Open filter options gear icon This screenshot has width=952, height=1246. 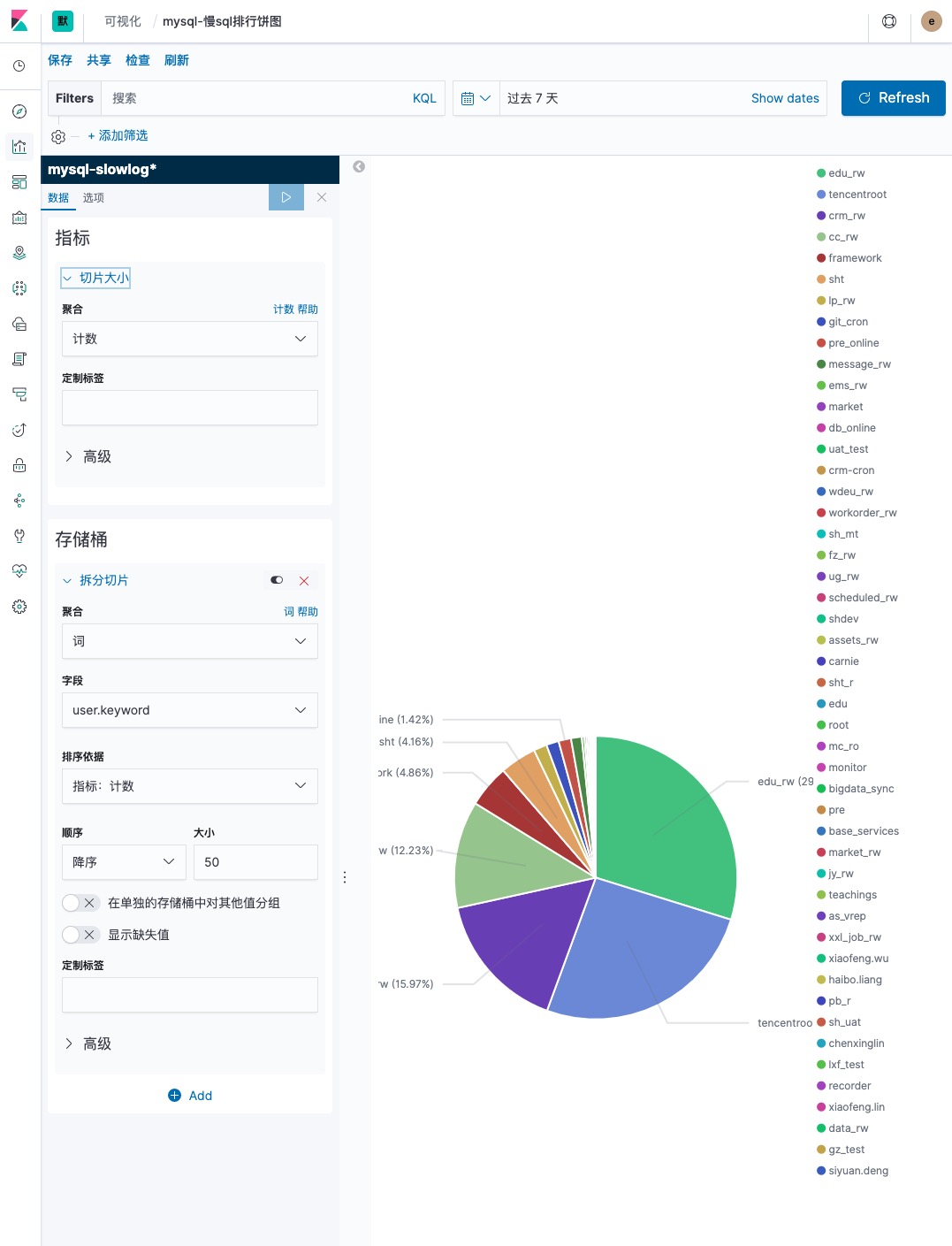(x=58, y=136)
